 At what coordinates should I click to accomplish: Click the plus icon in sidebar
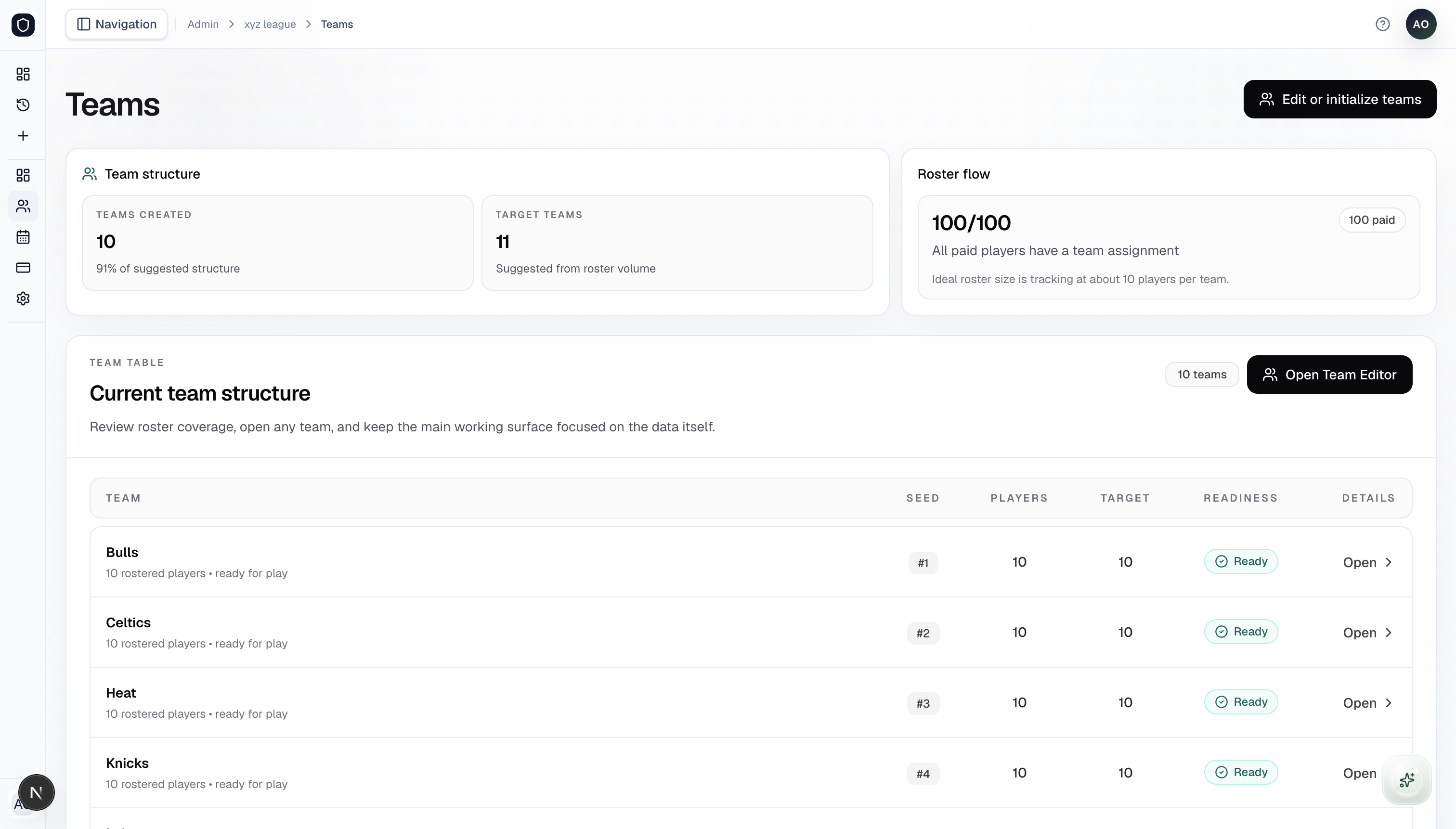[23, 135]
